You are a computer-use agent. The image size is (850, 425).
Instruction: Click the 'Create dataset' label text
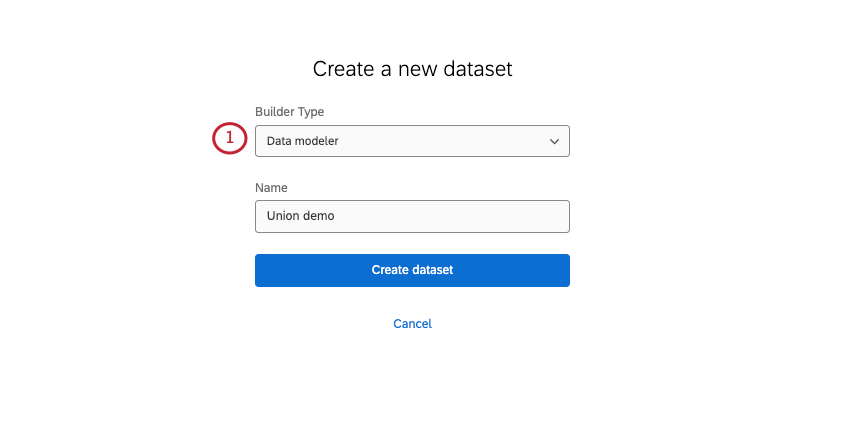(412, 270)
